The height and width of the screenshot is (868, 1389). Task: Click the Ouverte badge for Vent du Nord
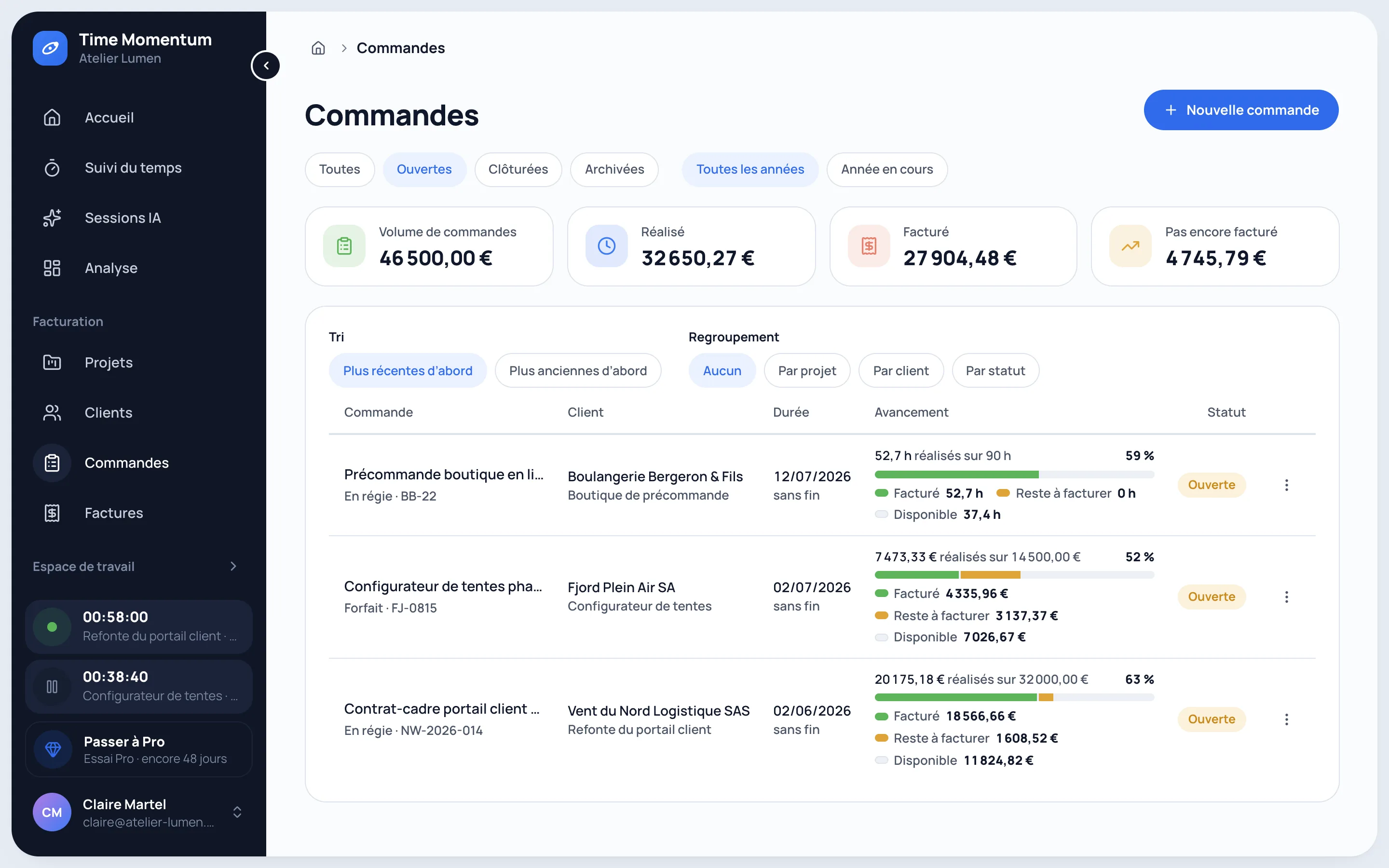[1211, 719]
